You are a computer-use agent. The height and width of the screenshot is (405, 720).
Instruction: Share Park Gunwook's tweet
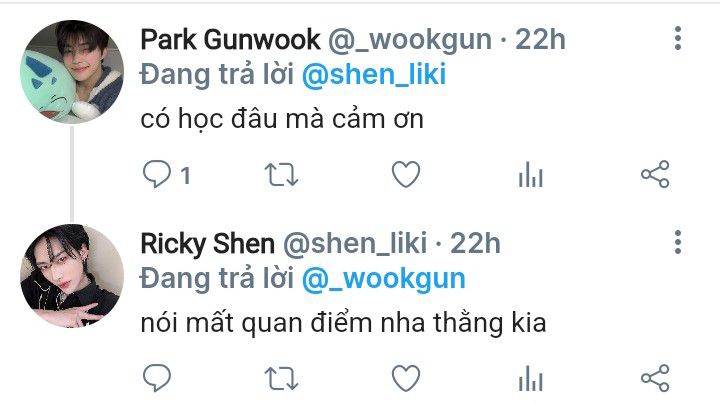[655, 174]
